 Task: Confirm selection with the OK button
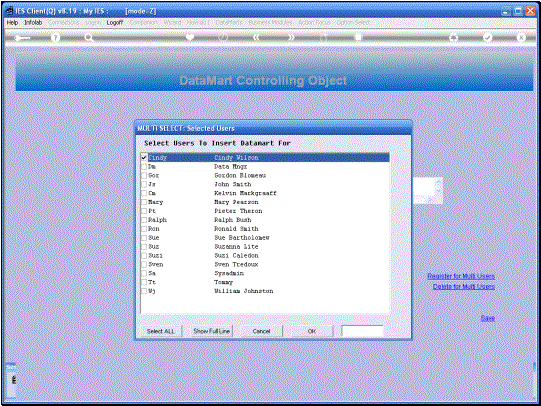[x=312, y=331]
